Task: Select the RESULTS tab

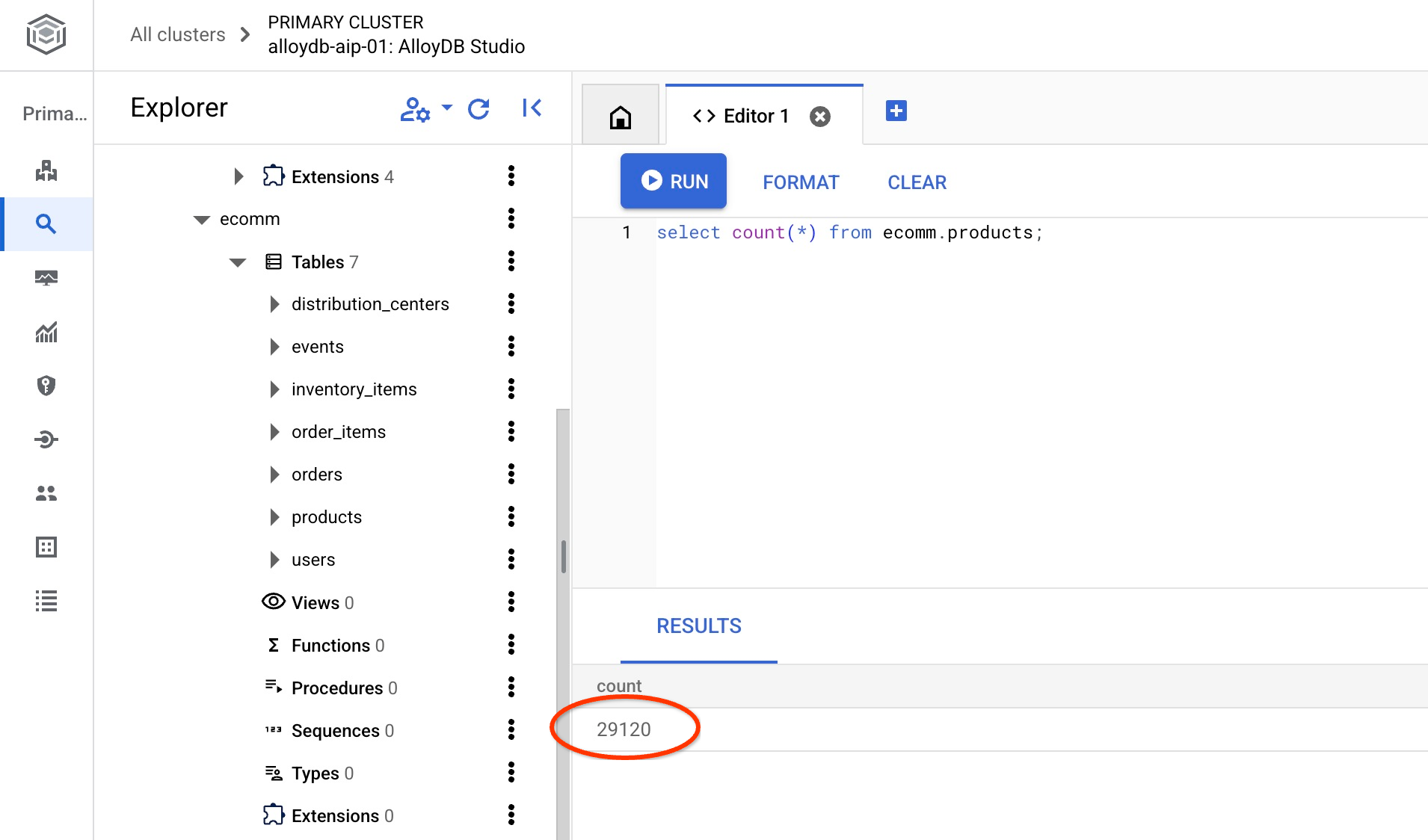Action: [x=698, y=626]
